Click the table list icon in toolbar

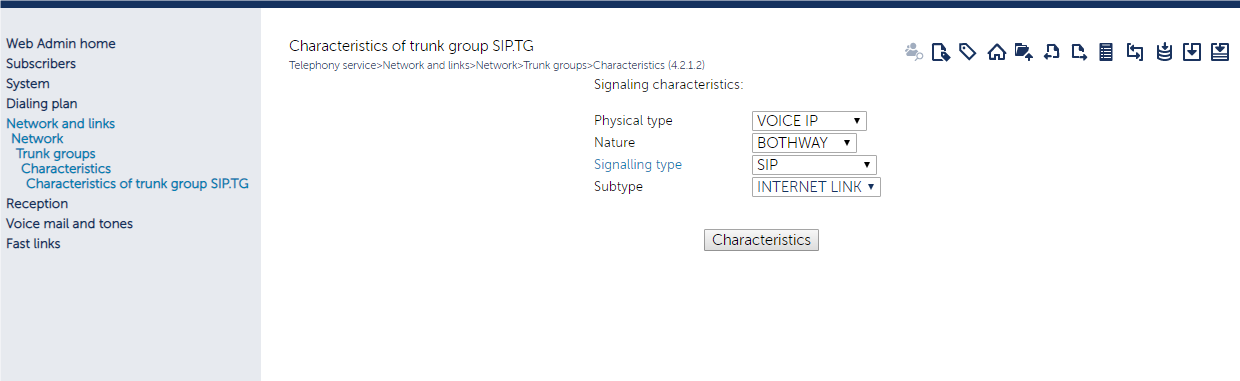point(1106,52)
